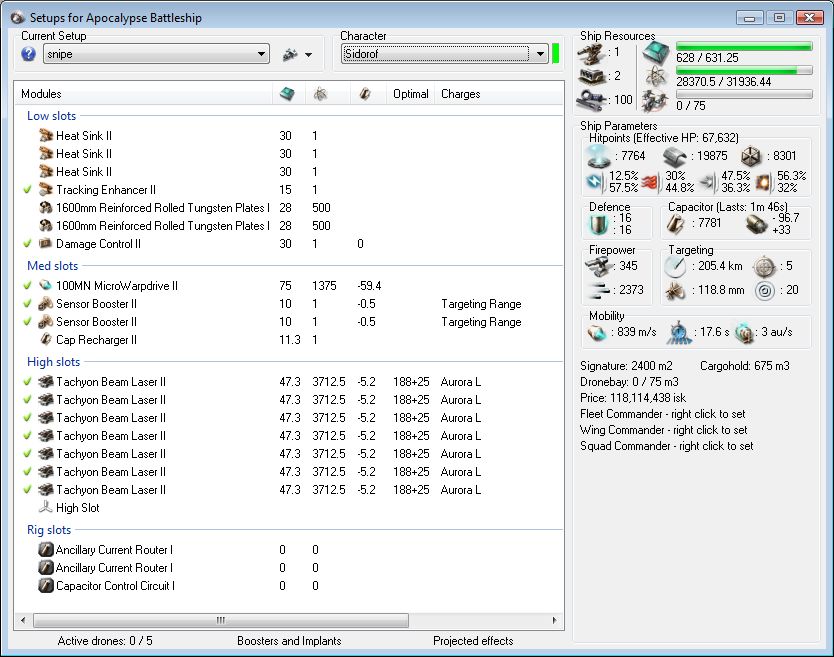Collapse the Low slots group

(x=52, y=116)
